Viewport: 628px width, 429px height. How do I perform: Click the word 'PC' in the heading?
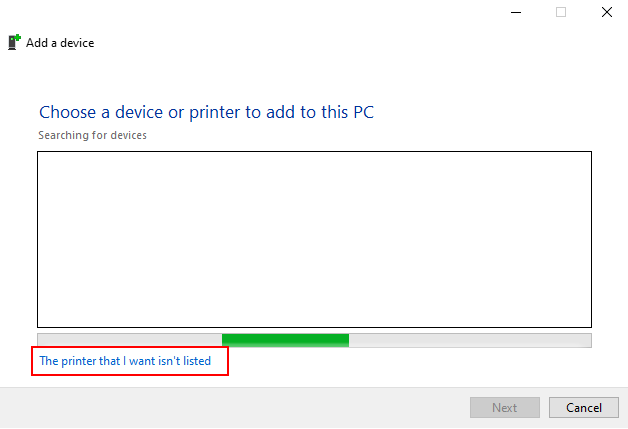[x=363, y=112]
